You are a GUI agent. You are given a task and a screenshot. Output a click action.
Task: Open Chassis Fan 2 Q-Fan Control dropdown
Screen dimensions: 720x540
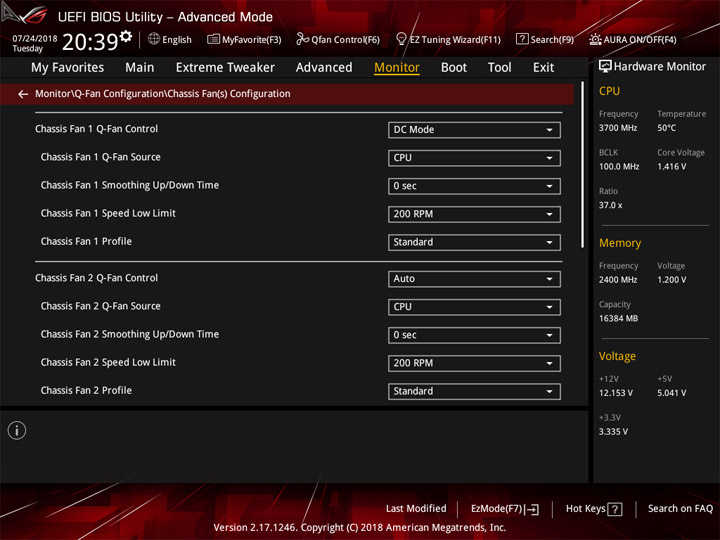coord(474,279)
